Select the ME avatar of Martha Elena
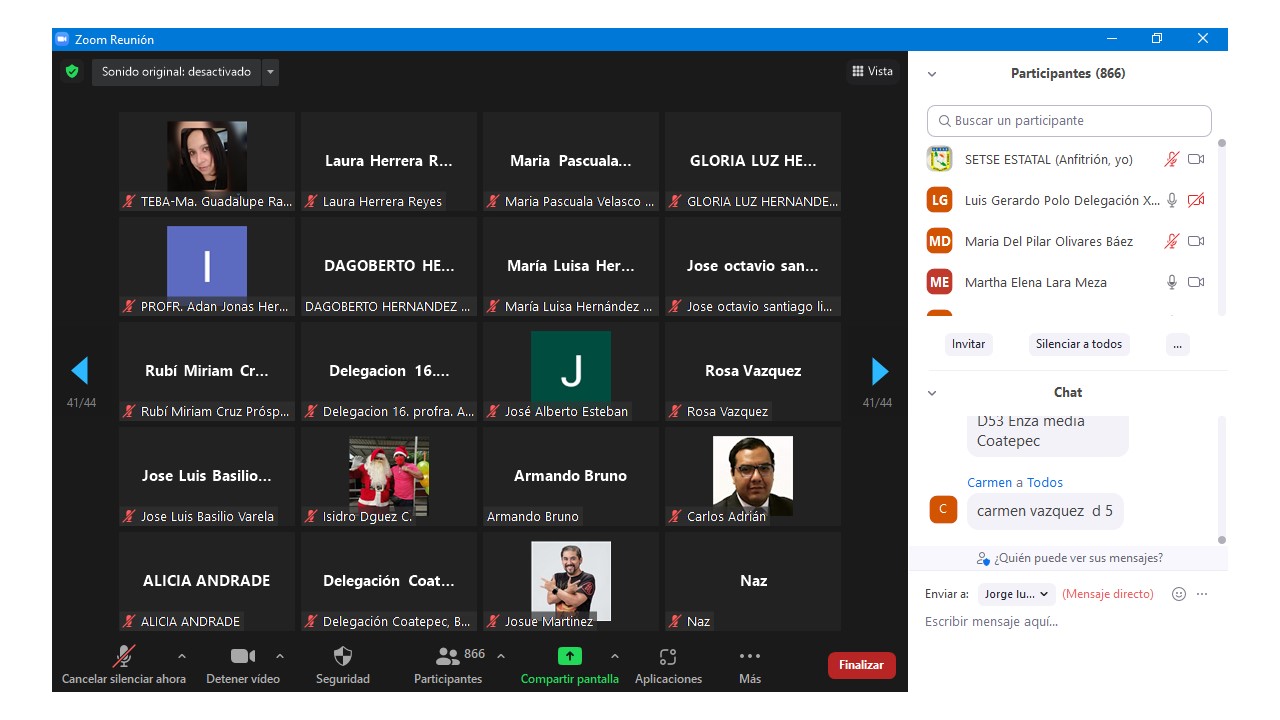Screen dimensions: 1280x720 (939, 282)
